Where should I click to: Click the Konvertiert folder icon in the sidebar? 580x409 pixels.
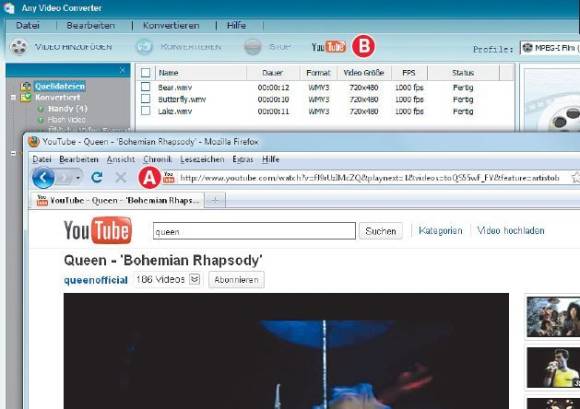26,98
